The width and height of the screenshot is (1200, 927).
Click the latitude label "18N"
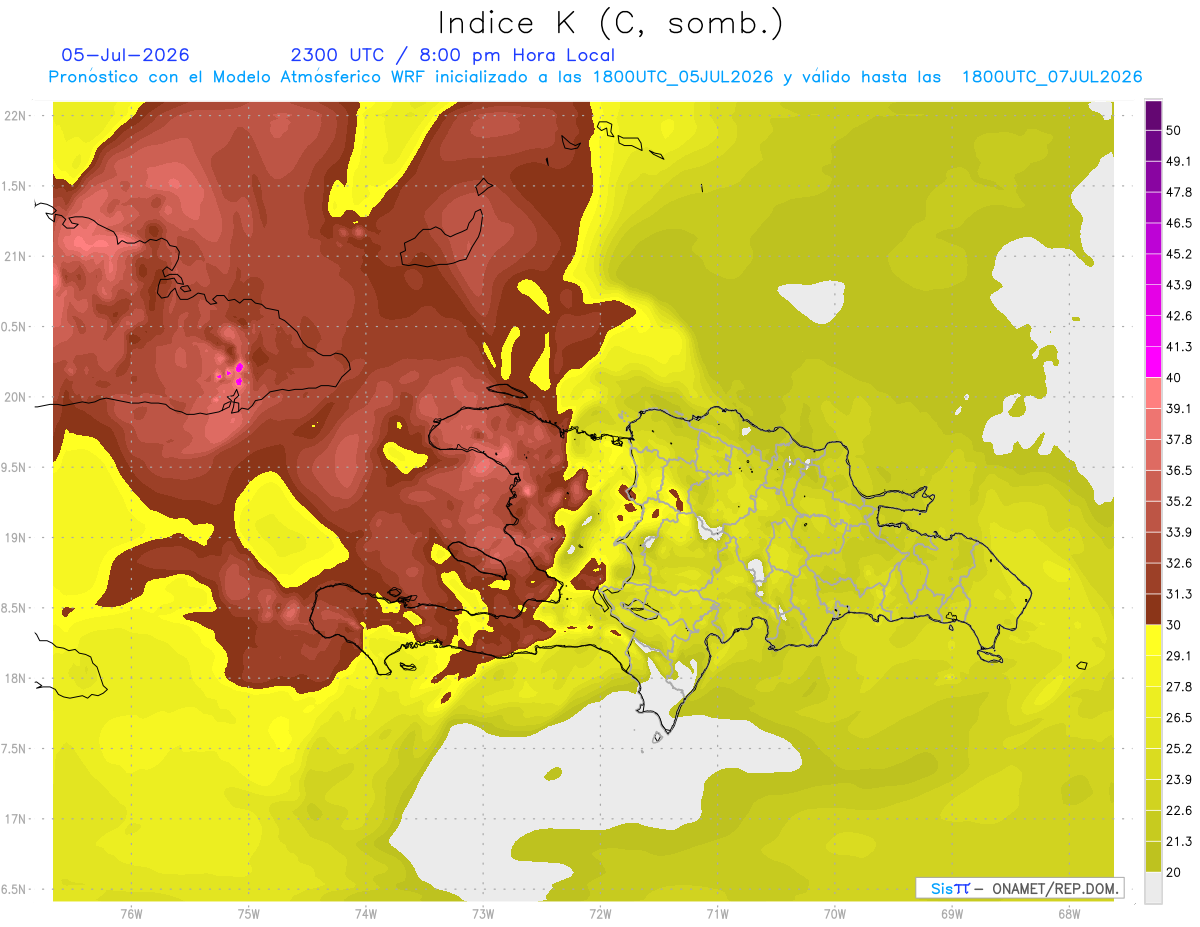pos(16,678)
